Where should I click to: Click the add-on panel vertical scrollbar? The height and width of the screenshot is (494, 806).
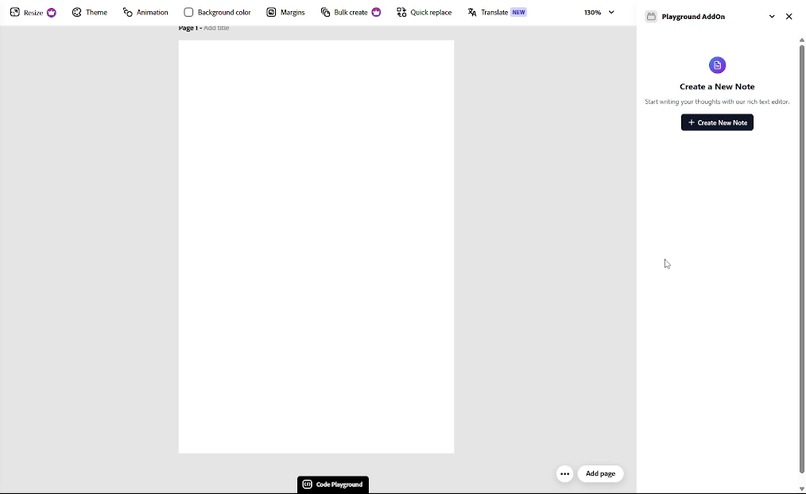click(802, 259)
